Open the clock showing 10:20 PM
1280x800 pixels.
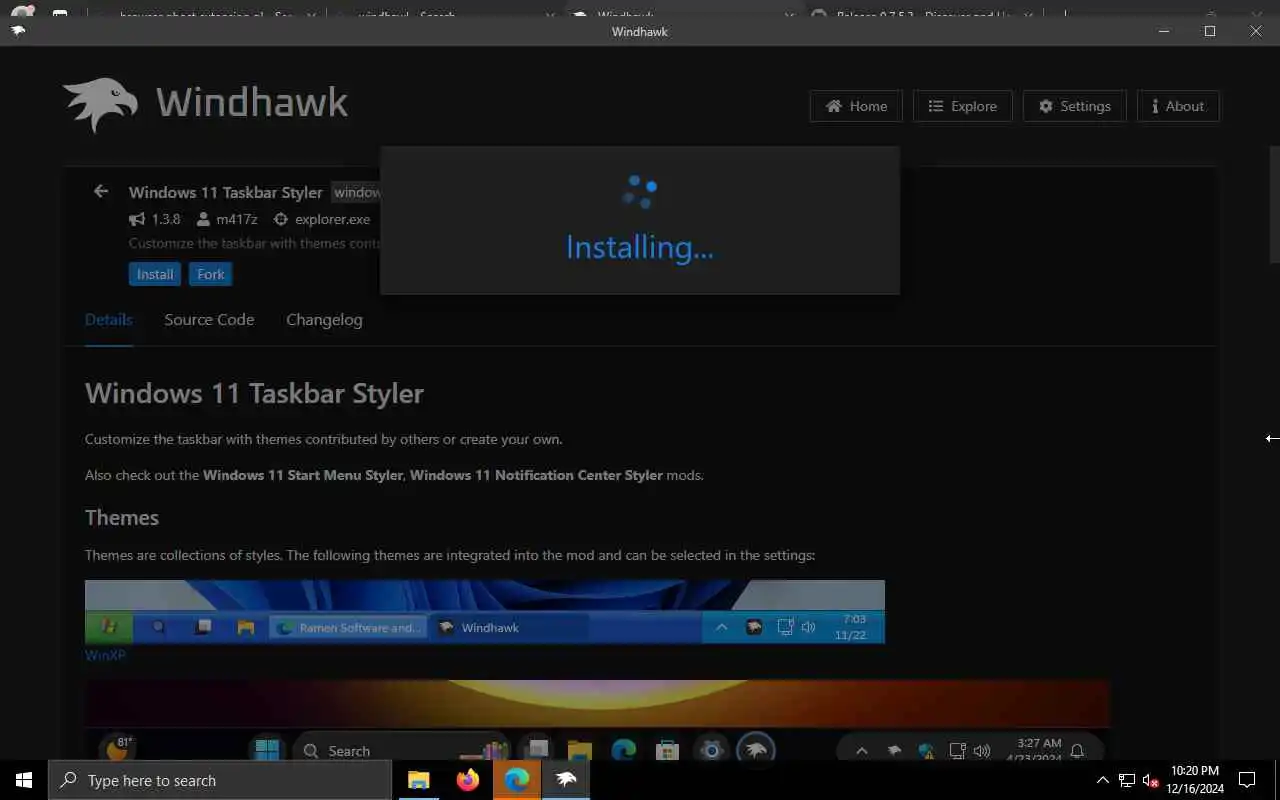tap(1195, 780)
